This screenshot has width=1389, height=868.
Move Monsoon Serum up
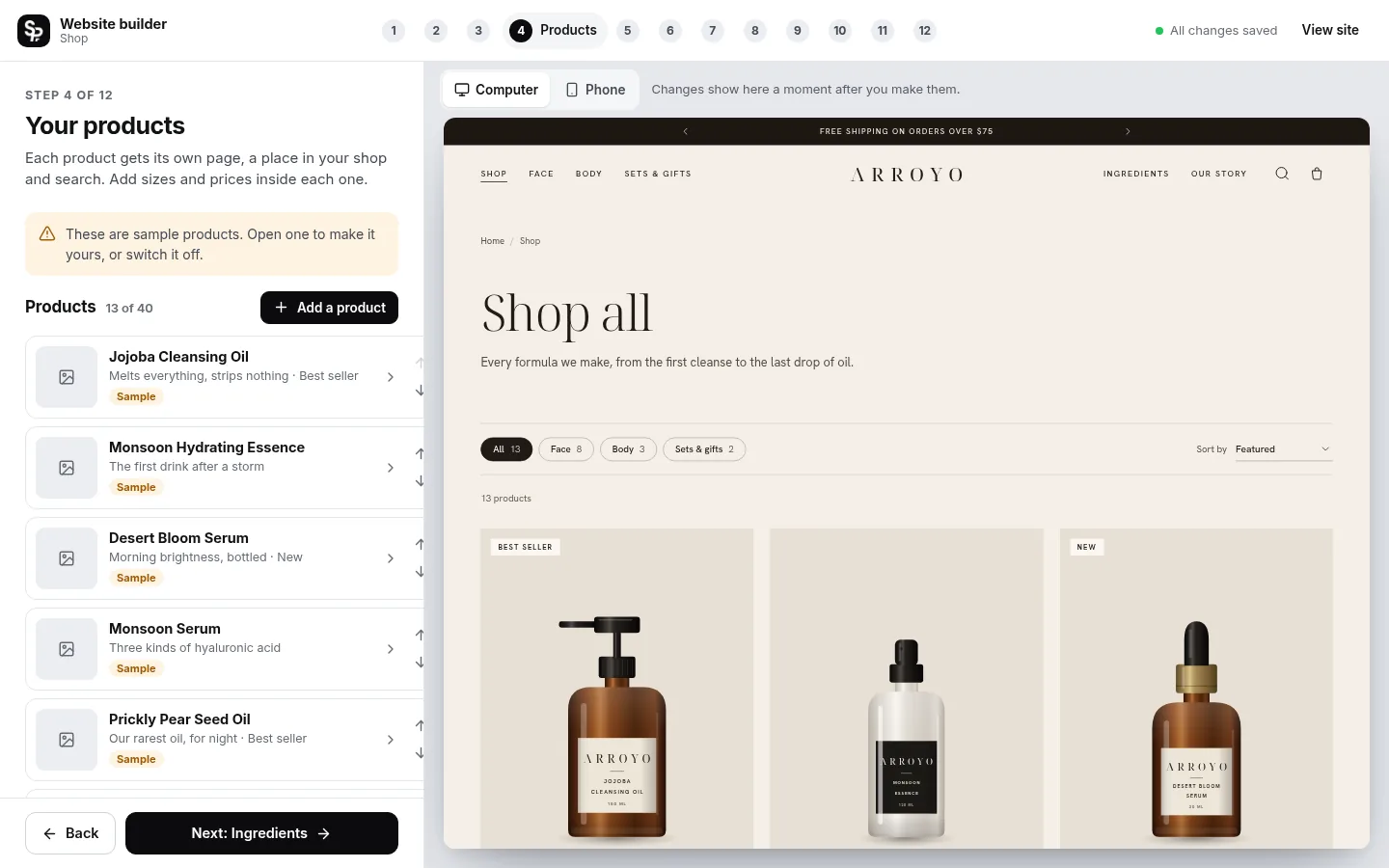pos(420,635)
